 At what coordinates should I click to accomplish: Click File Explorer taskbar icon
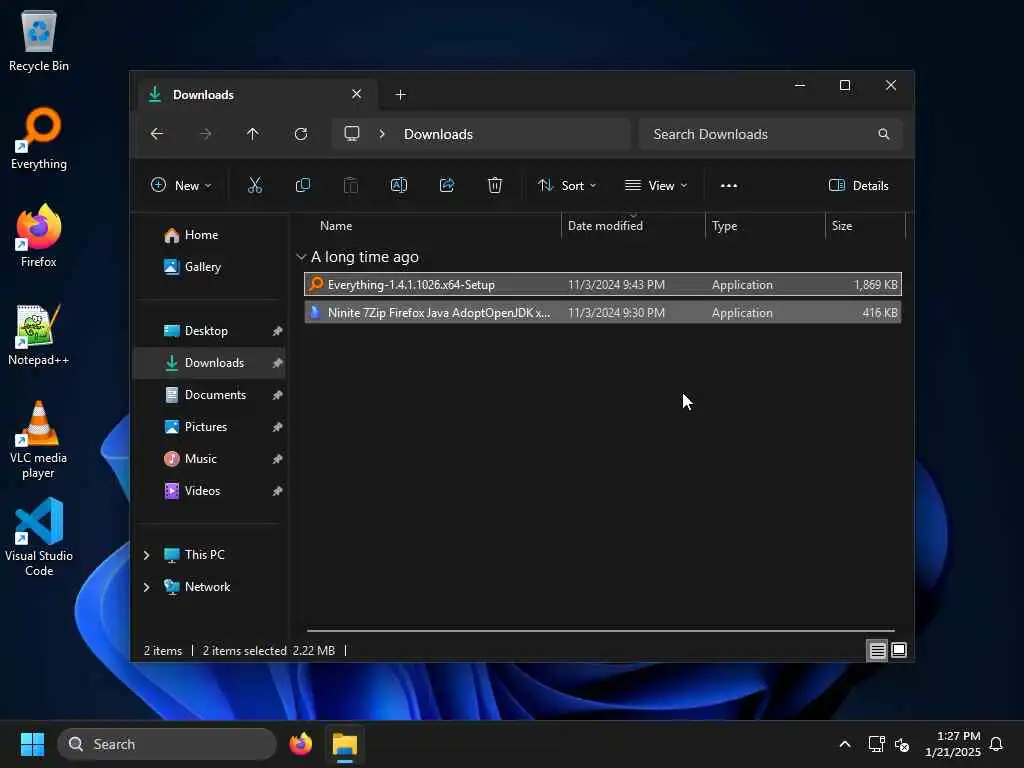click(345, 744)
